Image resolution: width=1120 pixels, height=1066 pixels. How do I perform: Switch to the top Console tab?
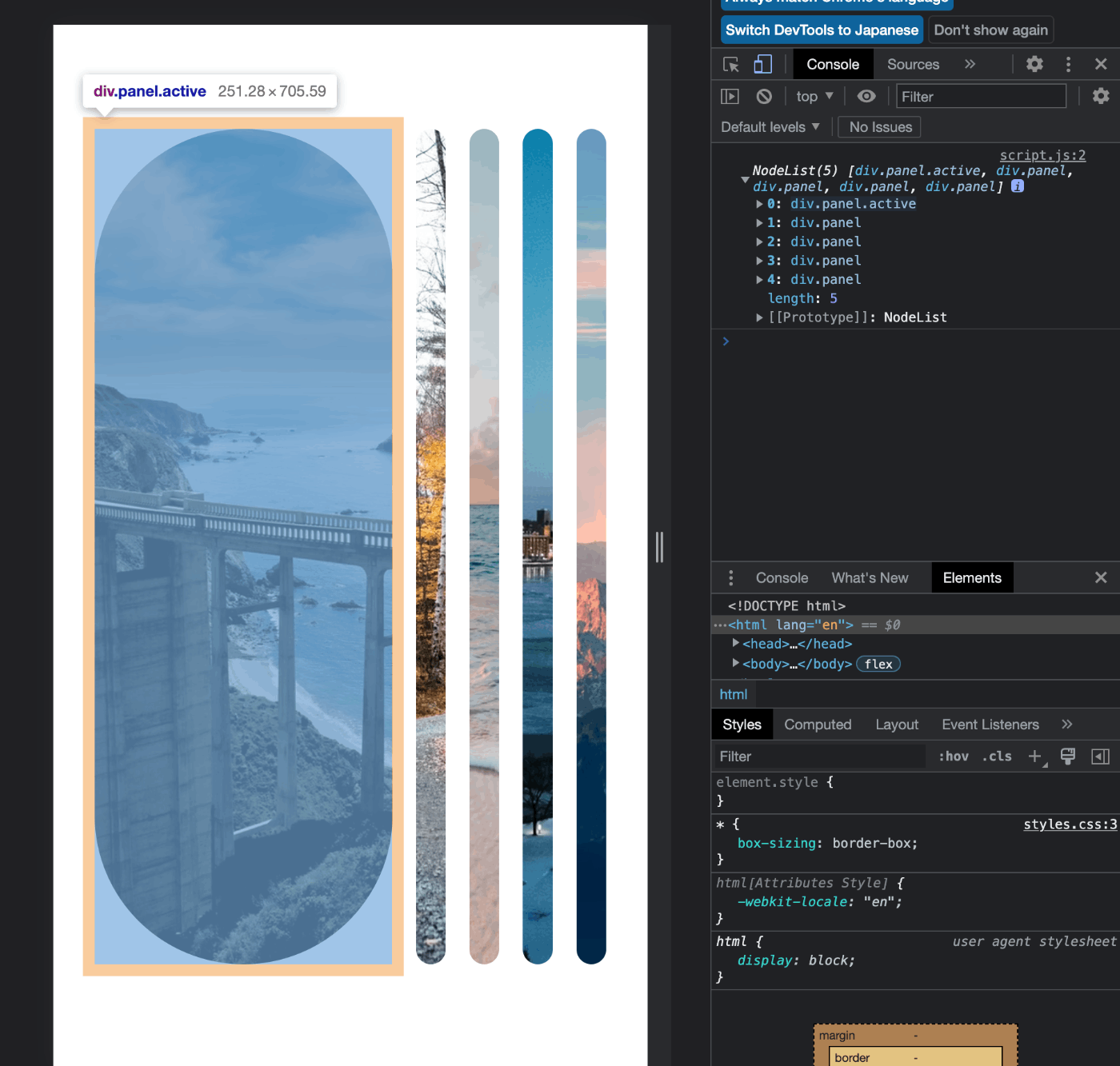[833, 65]
